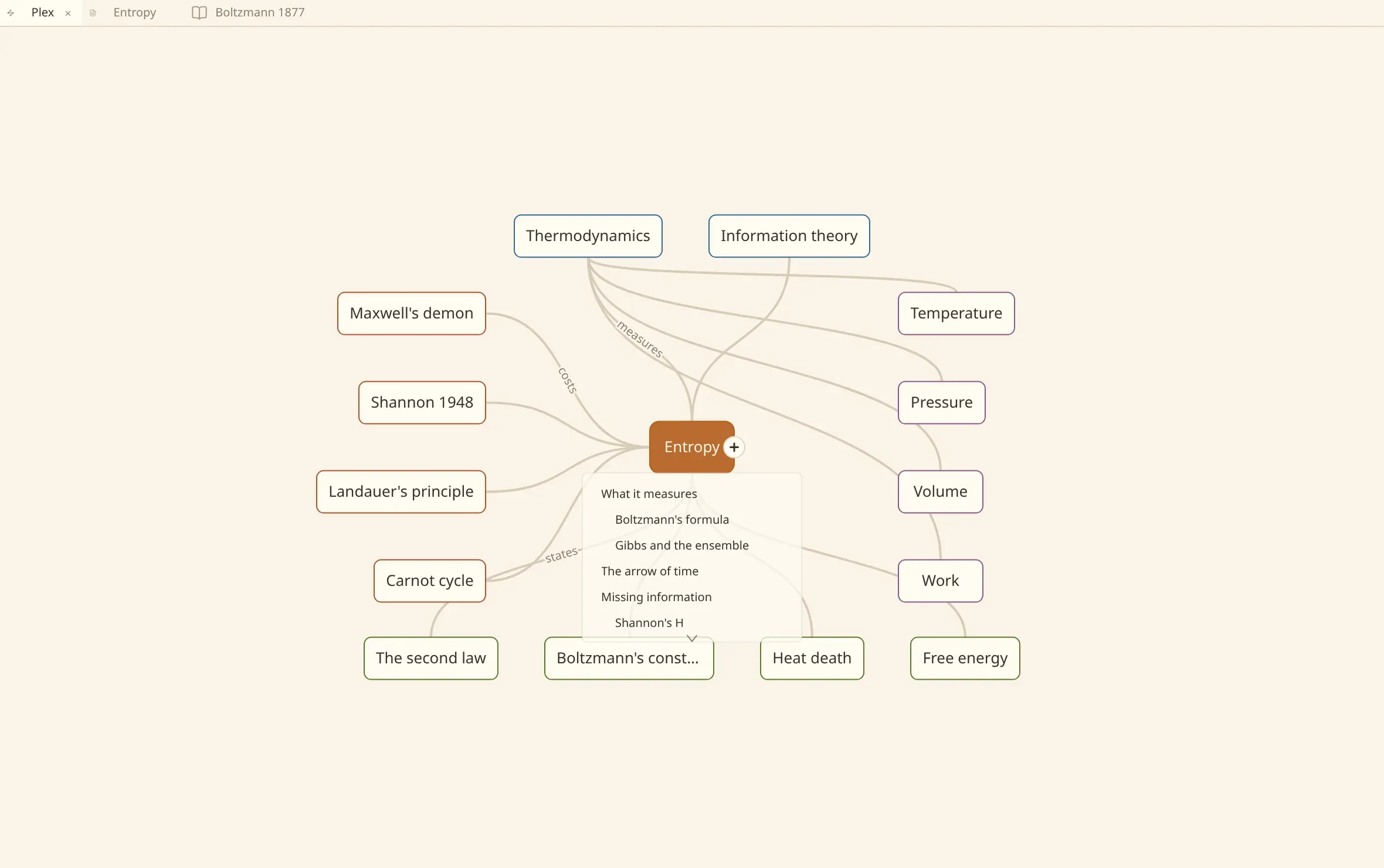Open the Information theory node
The image size is (1384, 868).
789,236
